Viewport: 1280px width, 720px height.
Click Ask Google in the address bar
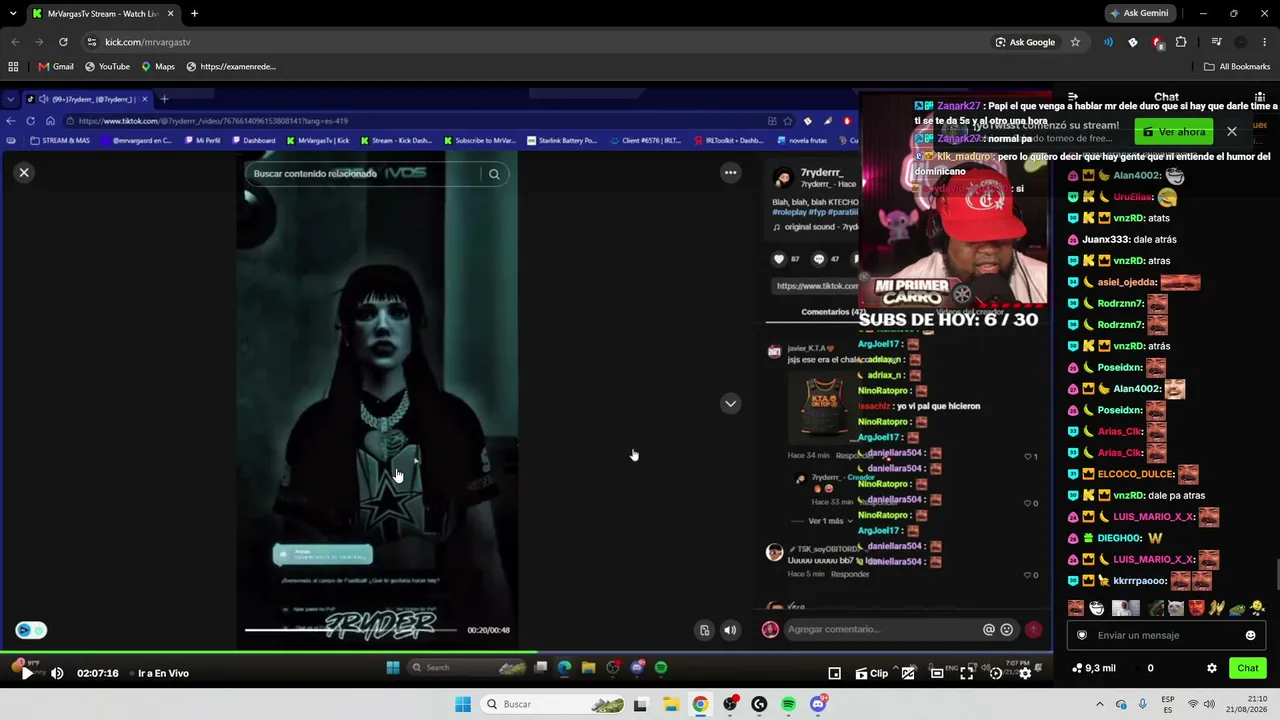click(1025, 42)
